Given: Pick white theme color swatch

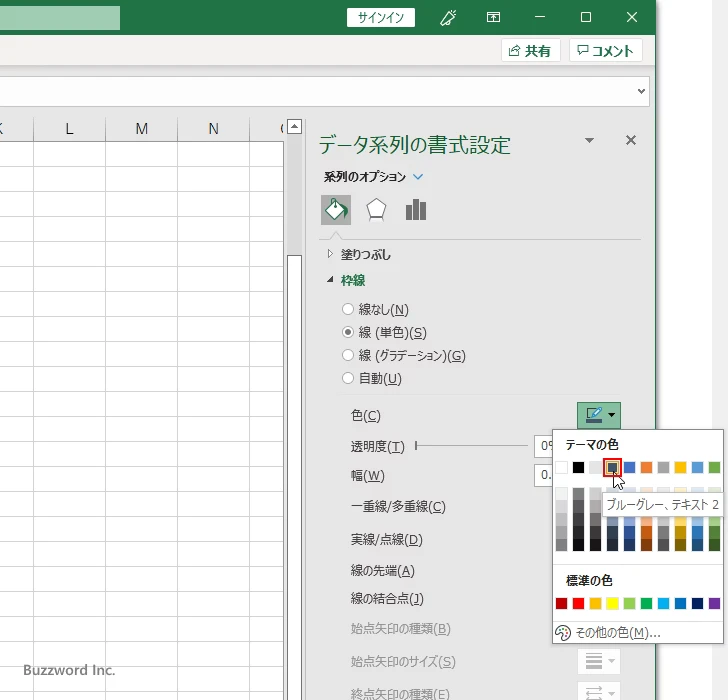Looking at the screenshot, I should tap(561, 467).
